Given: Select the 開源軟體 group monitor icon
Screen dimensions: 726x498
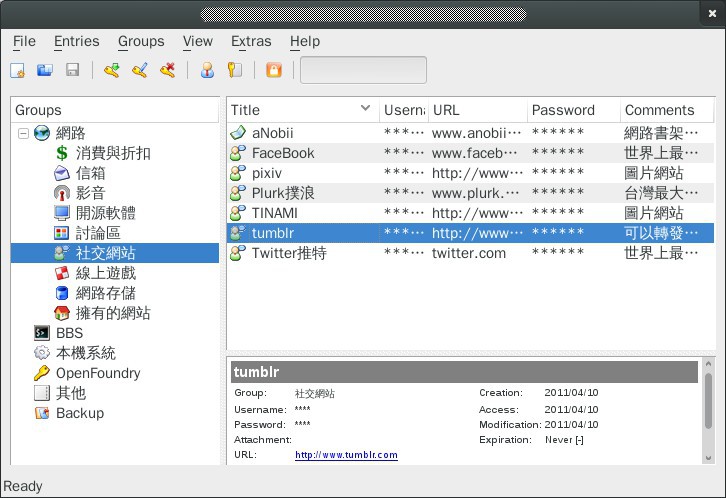Looking at the screenshot, I should 62,213.
